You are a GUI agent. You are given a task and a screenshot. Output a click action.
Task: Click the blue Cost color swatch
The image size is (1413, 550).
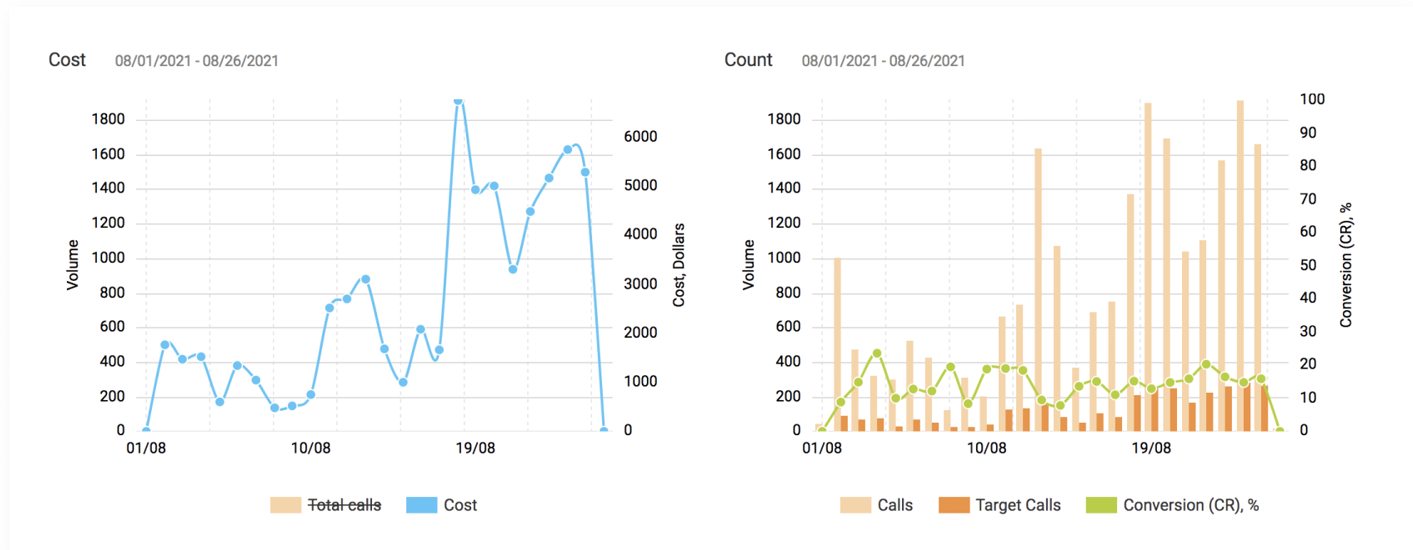[421, 505]
